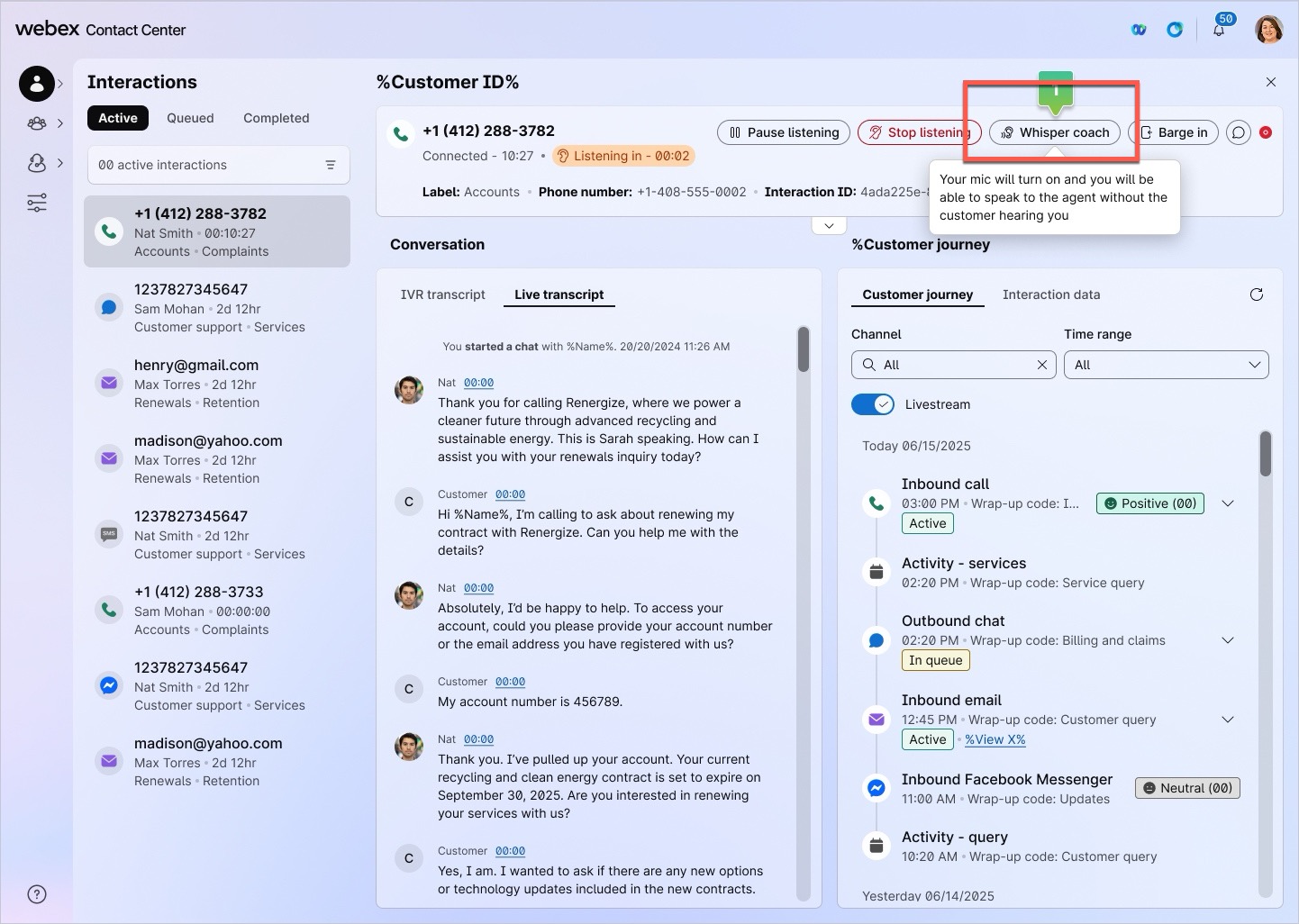Viewport: 1299px width, 924px height.
Task: Click the In queue status tag
Action: pos(936,660)
